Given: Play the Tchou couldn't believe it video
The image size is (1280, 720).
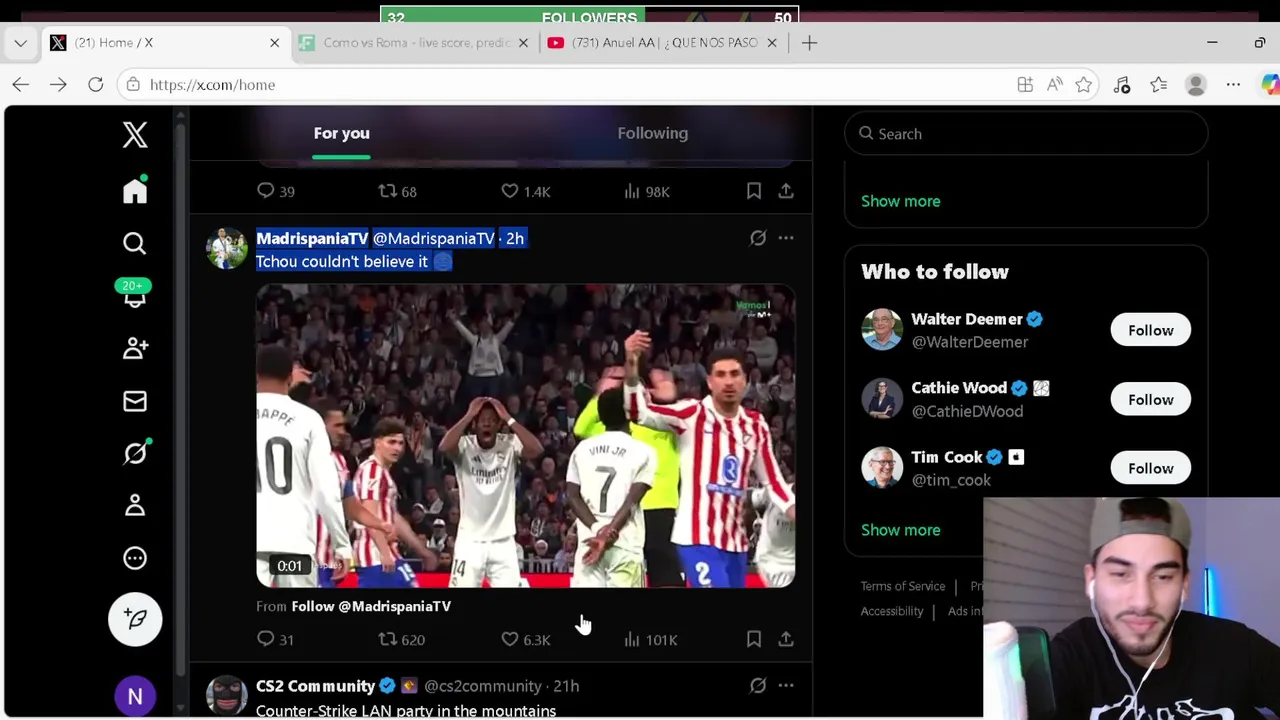Looking at the screenshot, I should pyautogui.click(x=526, y=435).
